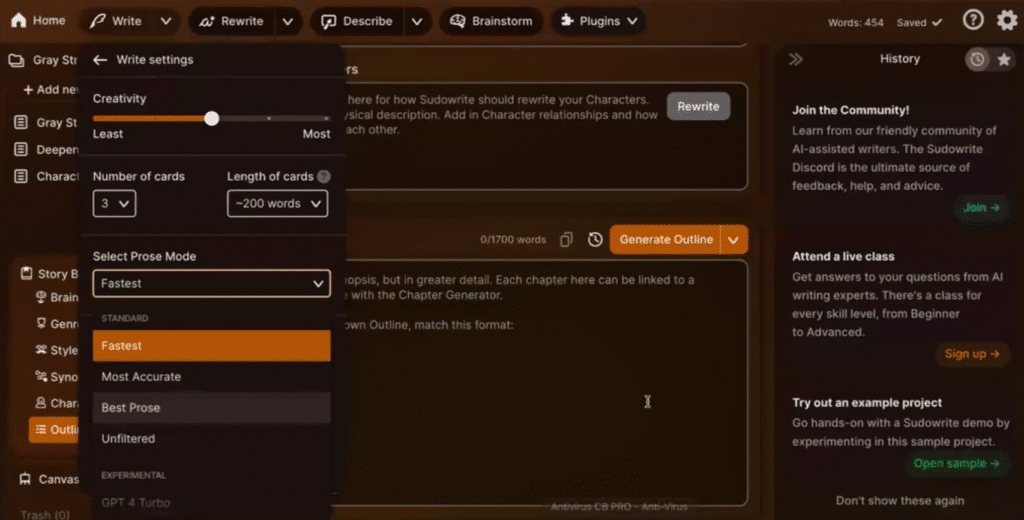Select the Fastest prose mode option

coord(212,346)
